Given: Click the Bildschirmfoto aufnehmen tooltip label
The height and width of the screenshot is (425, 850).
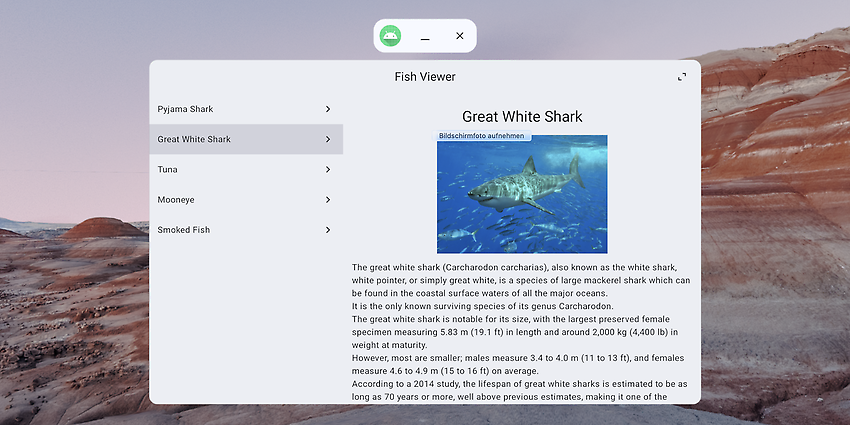Looking at the screenshot, I should [481, 136].
